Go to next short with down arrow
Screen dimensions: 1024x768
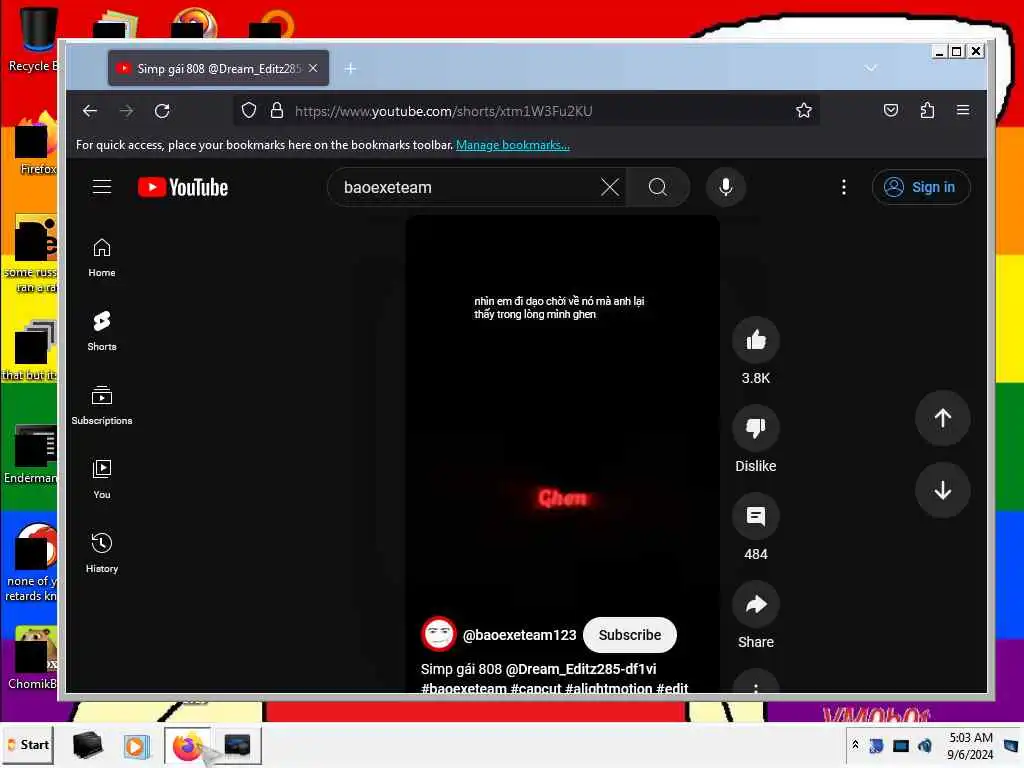[x=942, y=490]
